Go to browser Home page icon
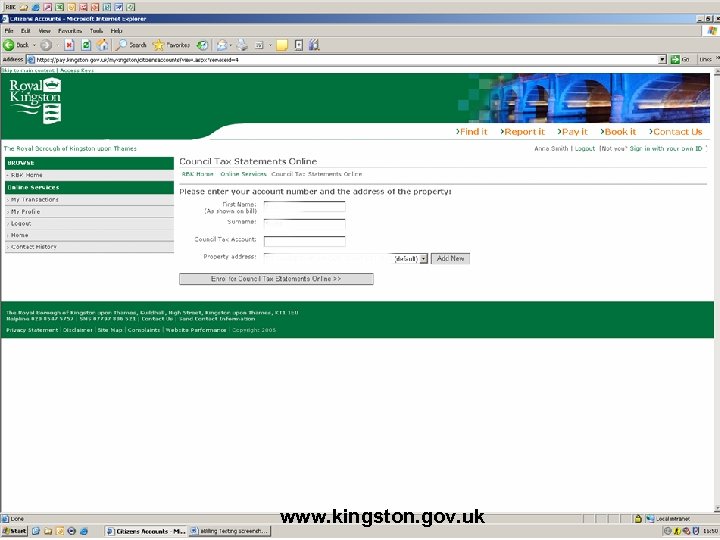The width and height of the screenshot is (720, 540). [102, 45]
